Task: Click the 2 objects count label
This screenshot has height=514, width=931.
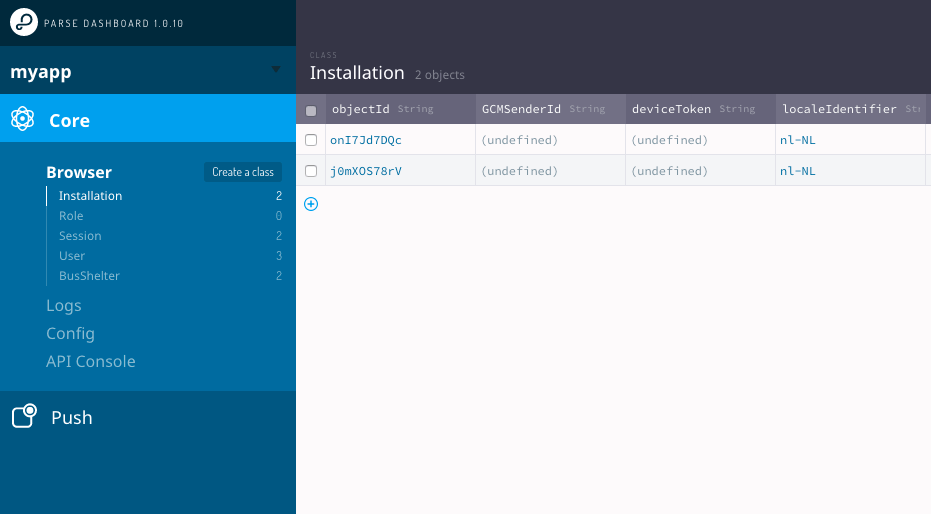Action: click(x=439, y=75)
